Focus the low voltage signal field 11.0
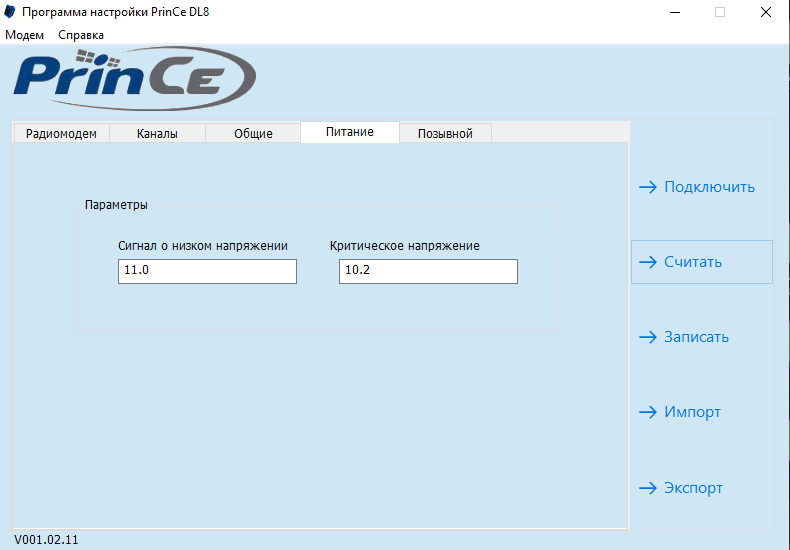The height and width of the screenshot is (550, 790). [207, 271]
